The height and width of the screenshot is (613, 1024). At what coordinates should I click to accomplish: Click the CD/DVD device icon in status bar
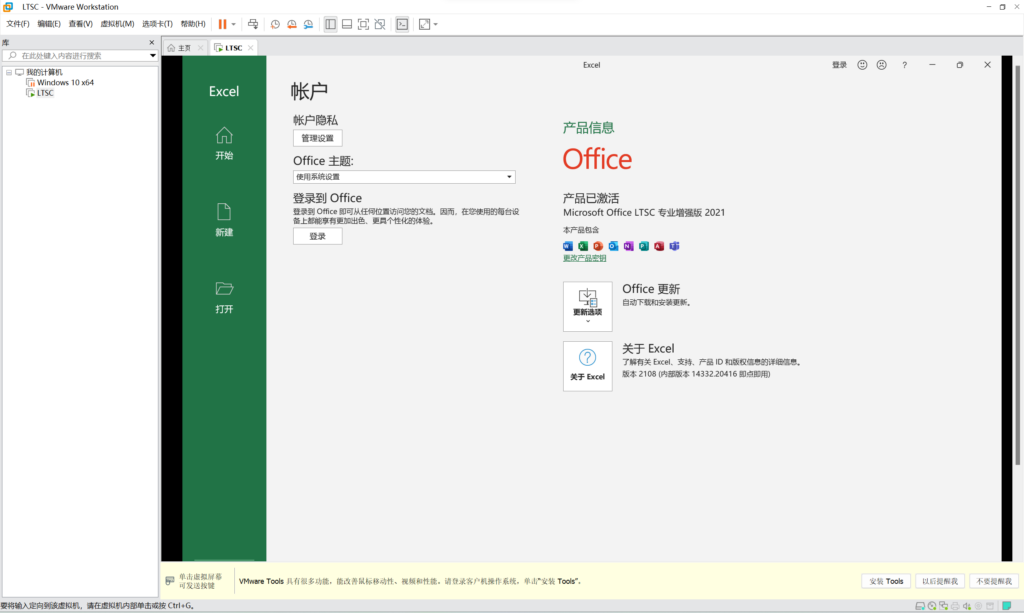[x=932, y=606]
